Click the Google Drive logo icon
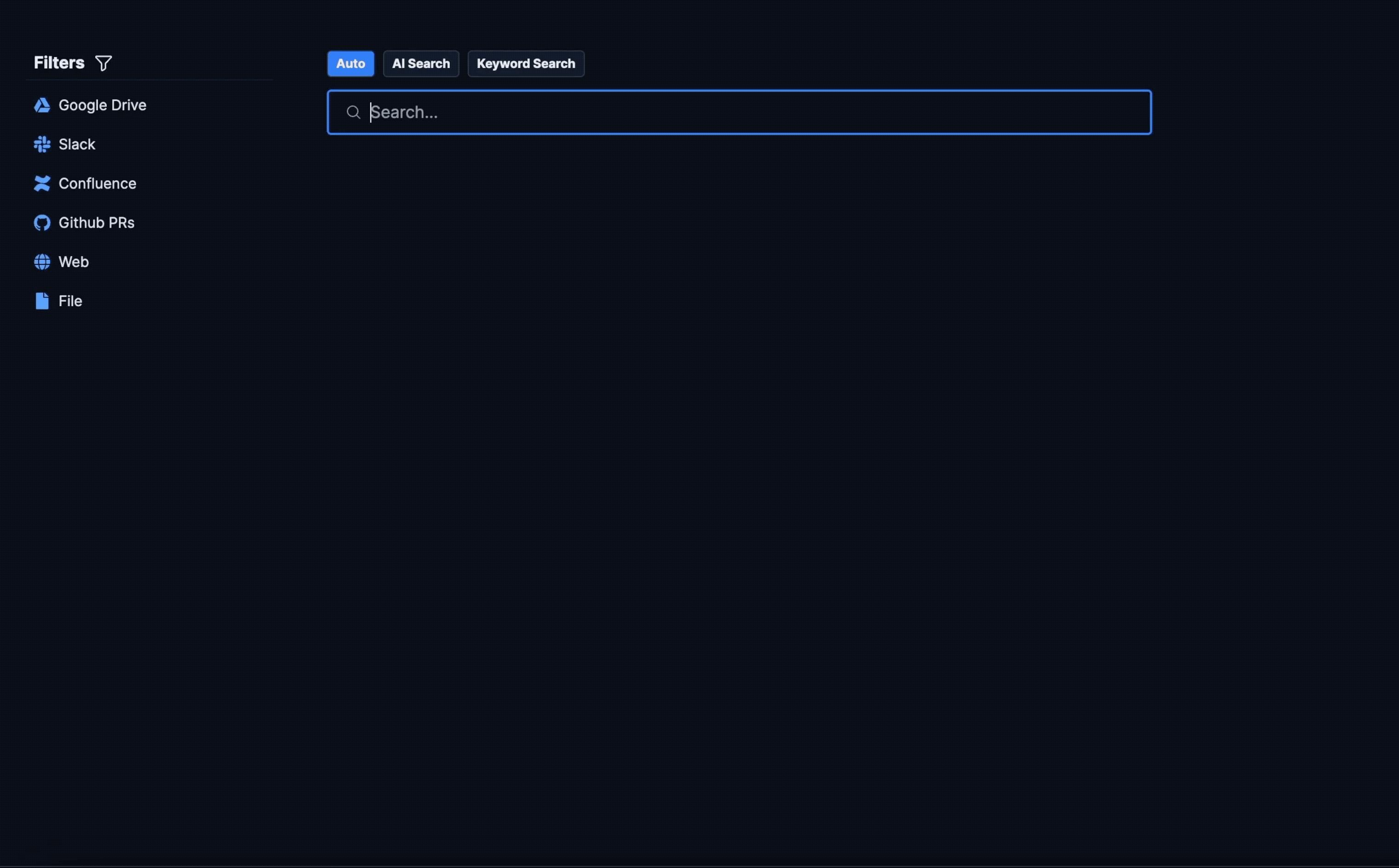Image resolution: width=1399 pixels, height=868 pixels. [x=42, y=105]
